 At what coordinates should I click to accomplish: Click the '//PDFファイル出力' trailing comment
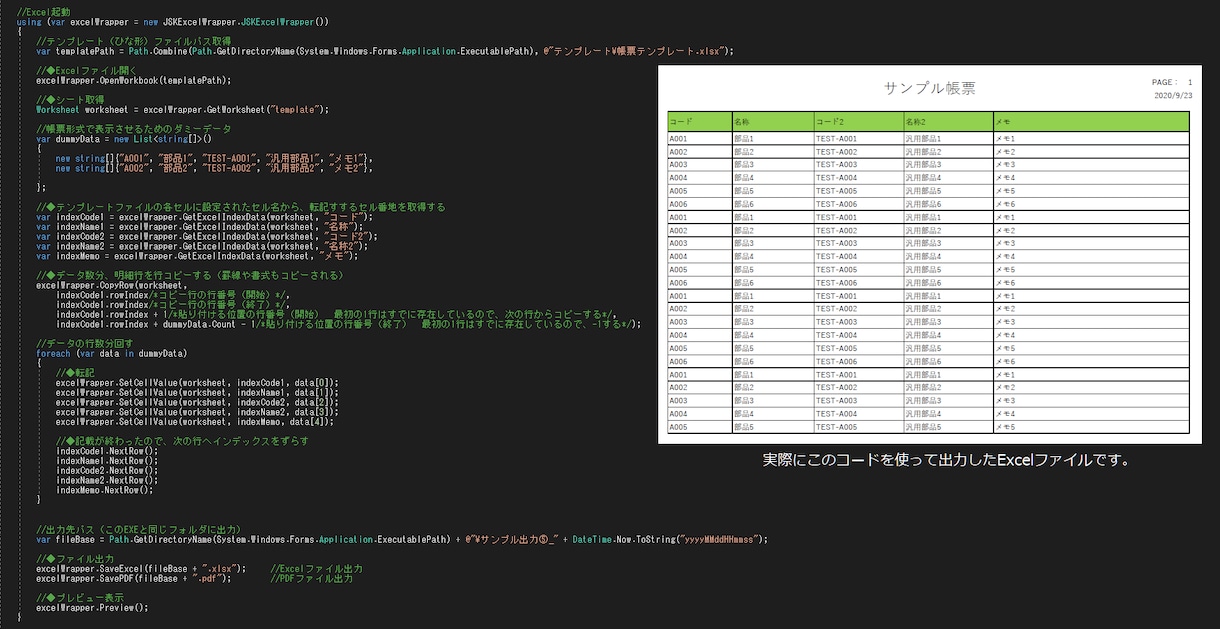click(311, 578)
